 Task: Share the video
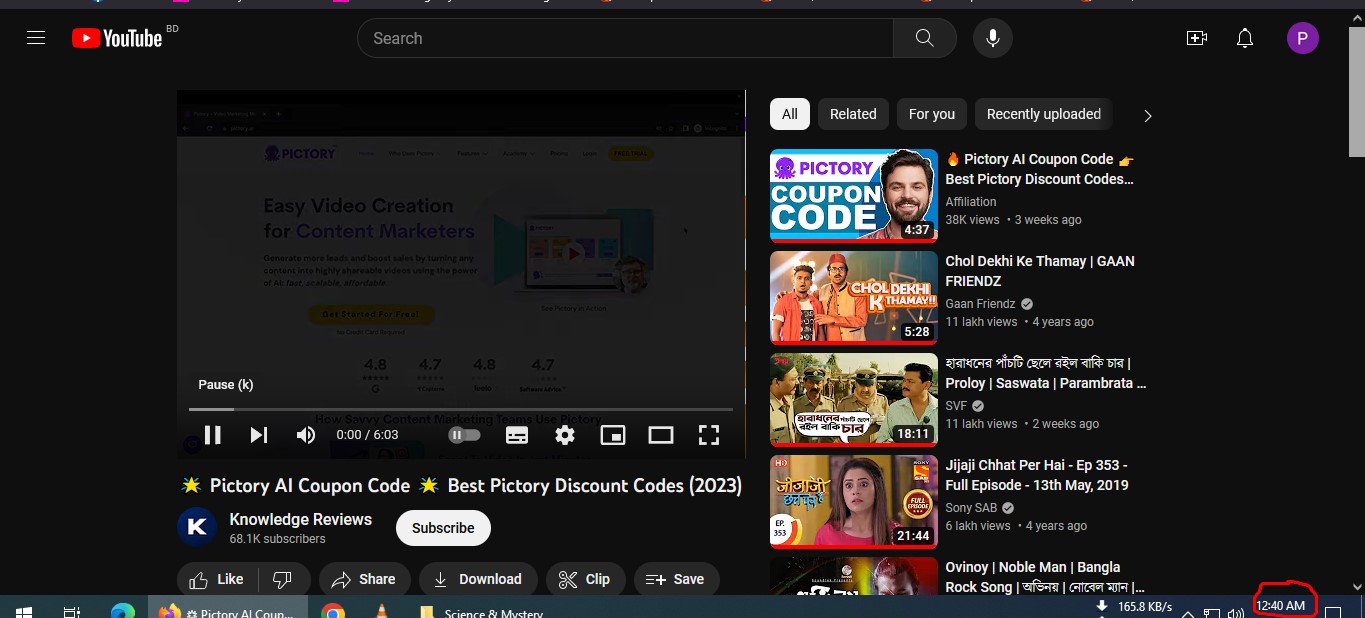(x=364, y=579)
